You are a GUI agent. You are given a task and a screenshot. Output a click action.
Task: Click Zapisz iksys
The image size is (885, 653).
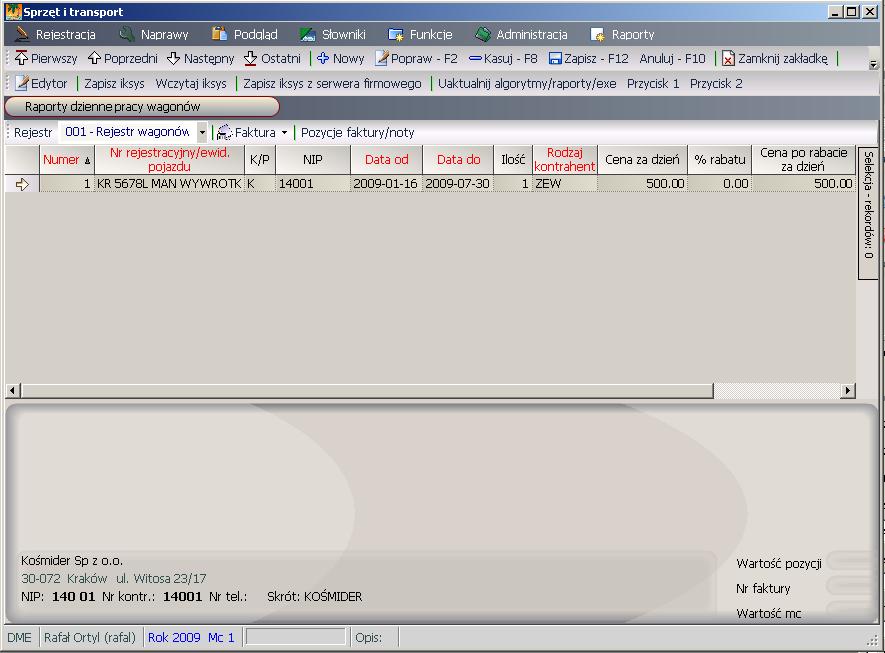[114, 84]
